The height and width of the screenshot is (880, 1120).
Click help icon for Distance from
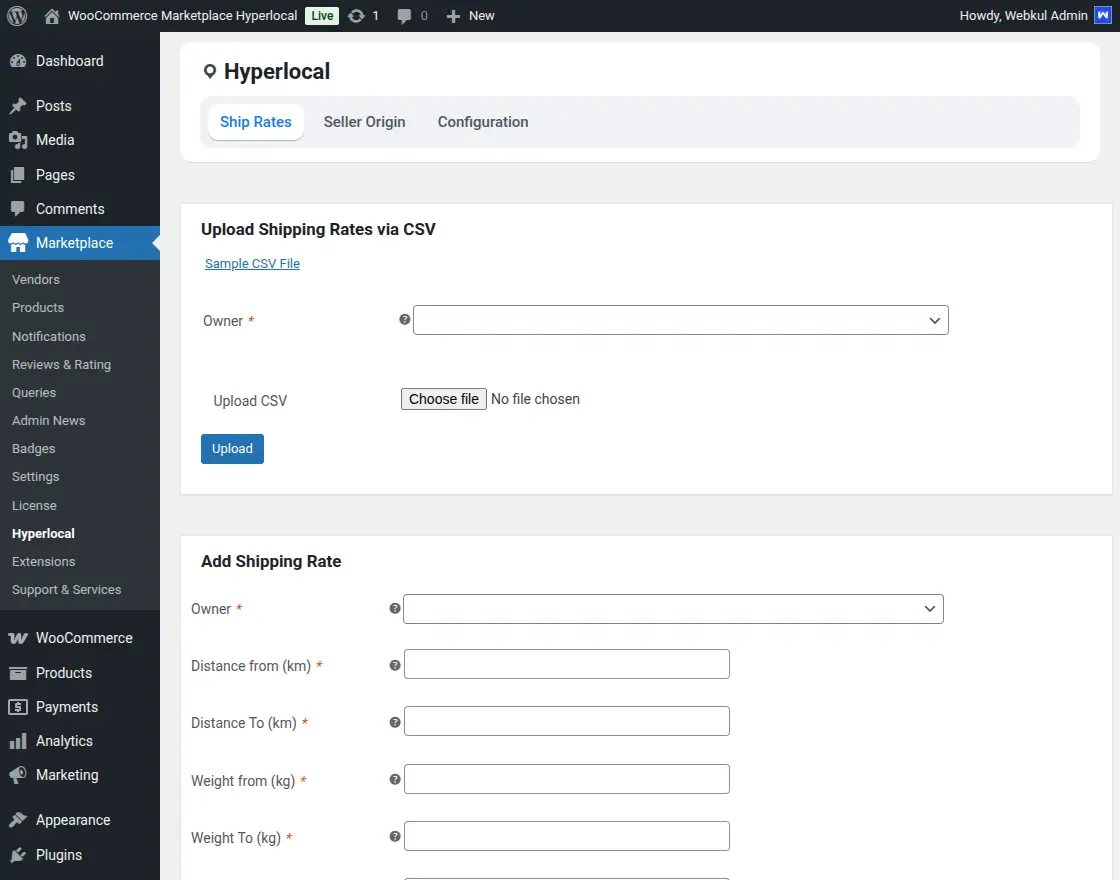coord(394,666)
